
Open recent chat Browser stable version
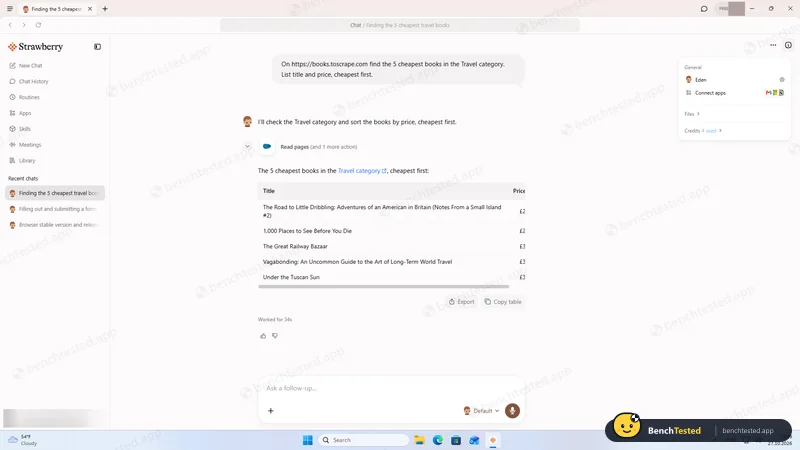pos(55,225)
